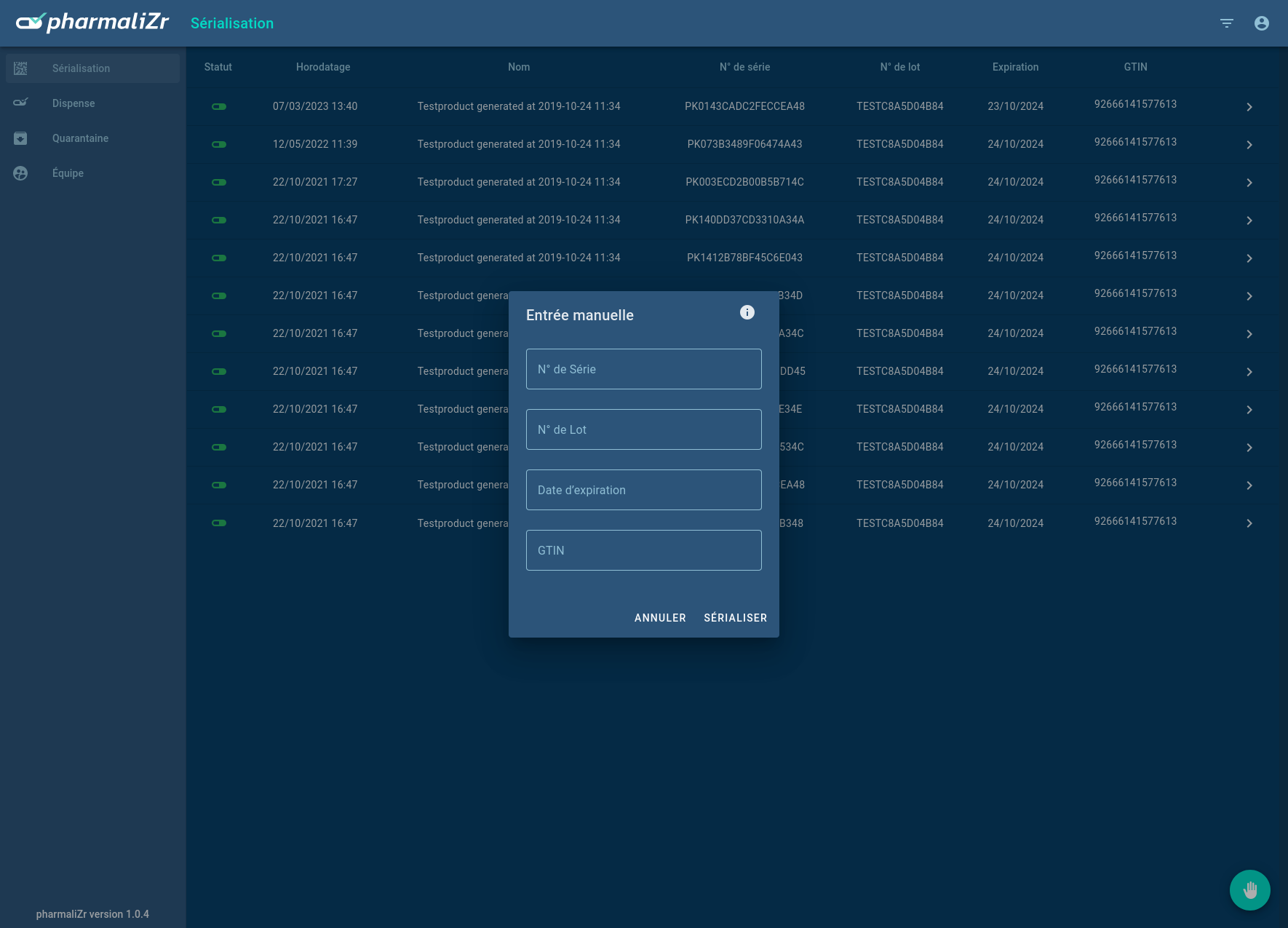Image resolution: width=1288 pixels, height=928 pixels.
Task: Click the info icon in Entrée manuelle dialog
Action: point(747,312)
